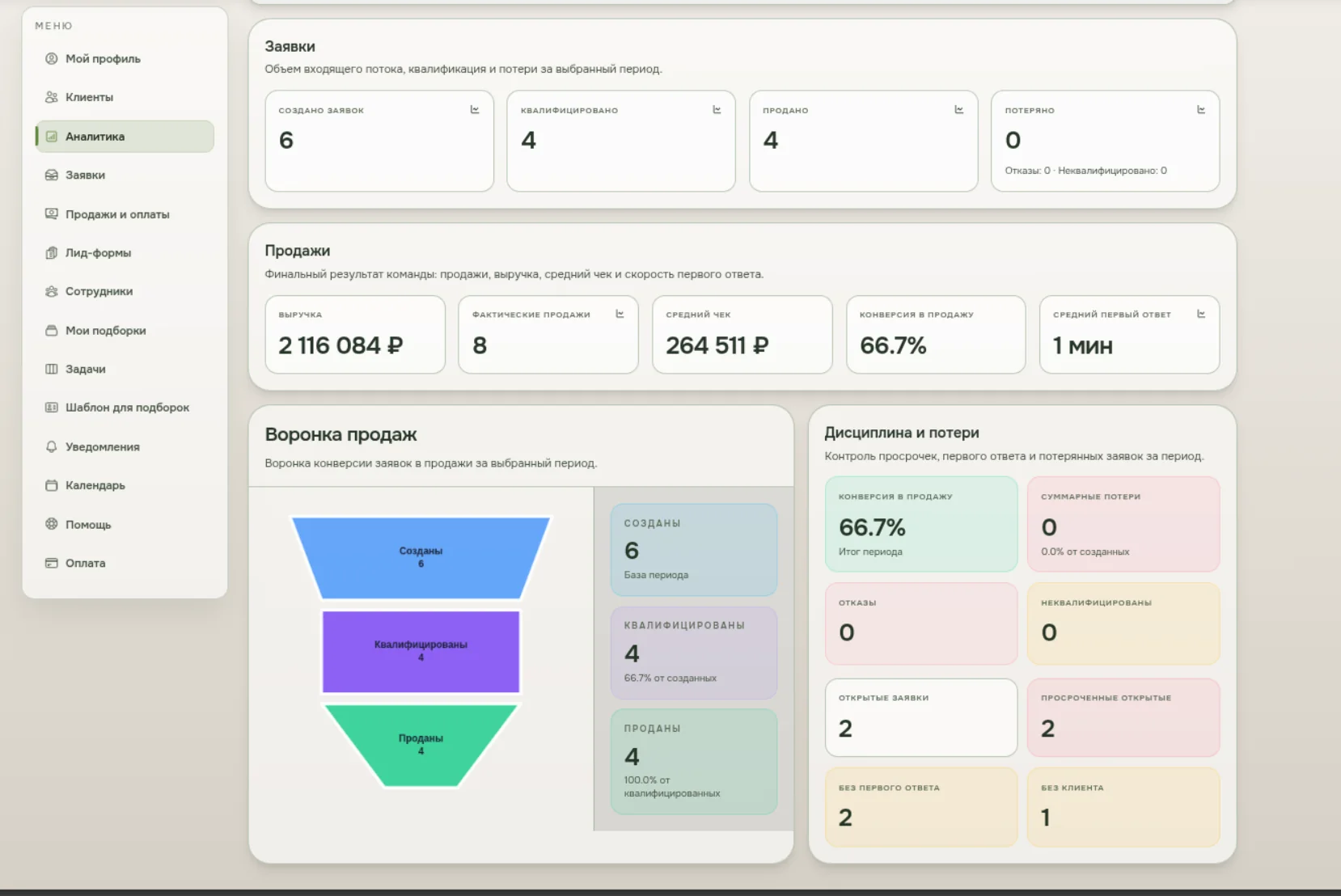The image size is (1341, 896).
Task: Click the green Проданы funnel segment
Action: coord(421,745)
